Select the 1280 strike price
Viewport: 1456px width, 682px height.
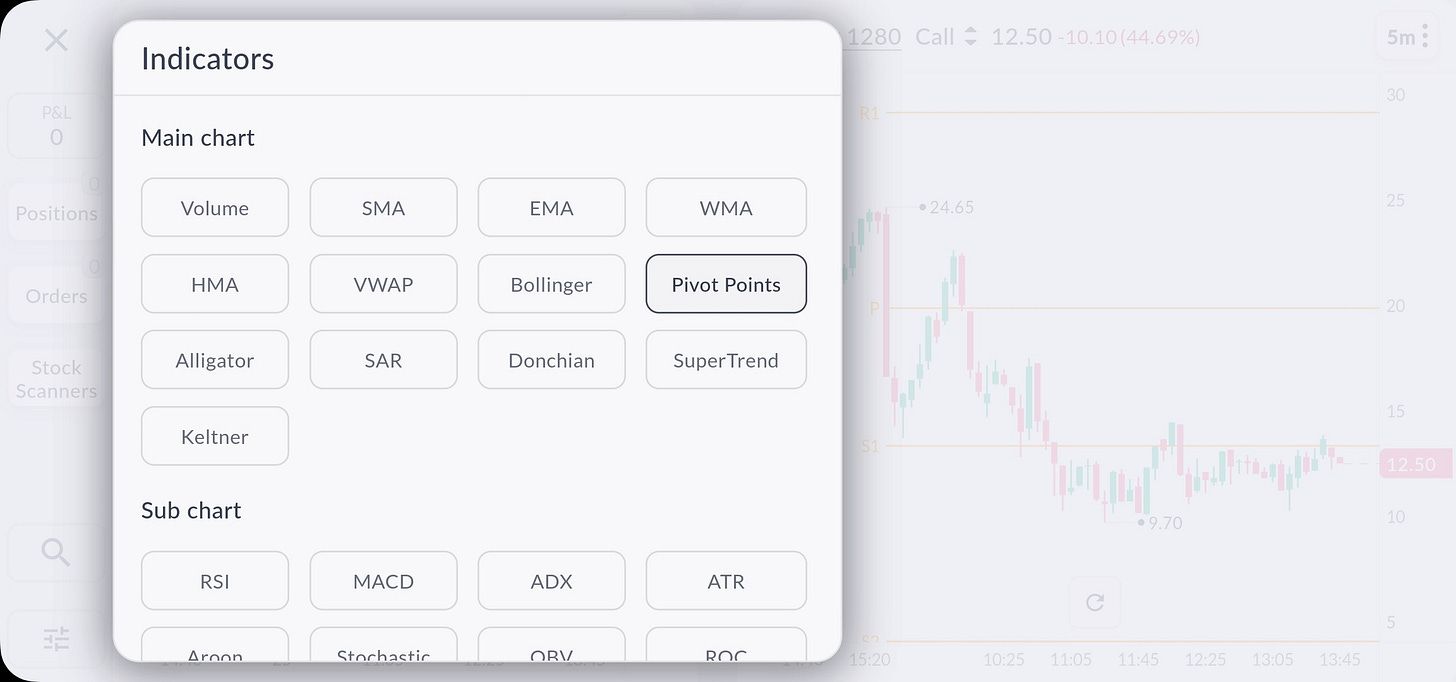(x=873, y=37)
